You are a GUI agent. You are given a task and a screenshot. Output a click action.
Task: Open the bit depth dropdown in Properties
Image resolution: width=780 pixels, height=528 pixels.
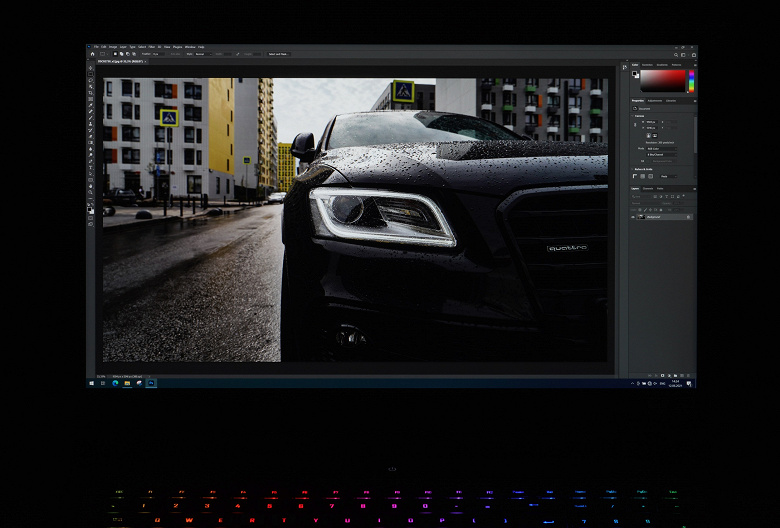click(x=662, y=155)
